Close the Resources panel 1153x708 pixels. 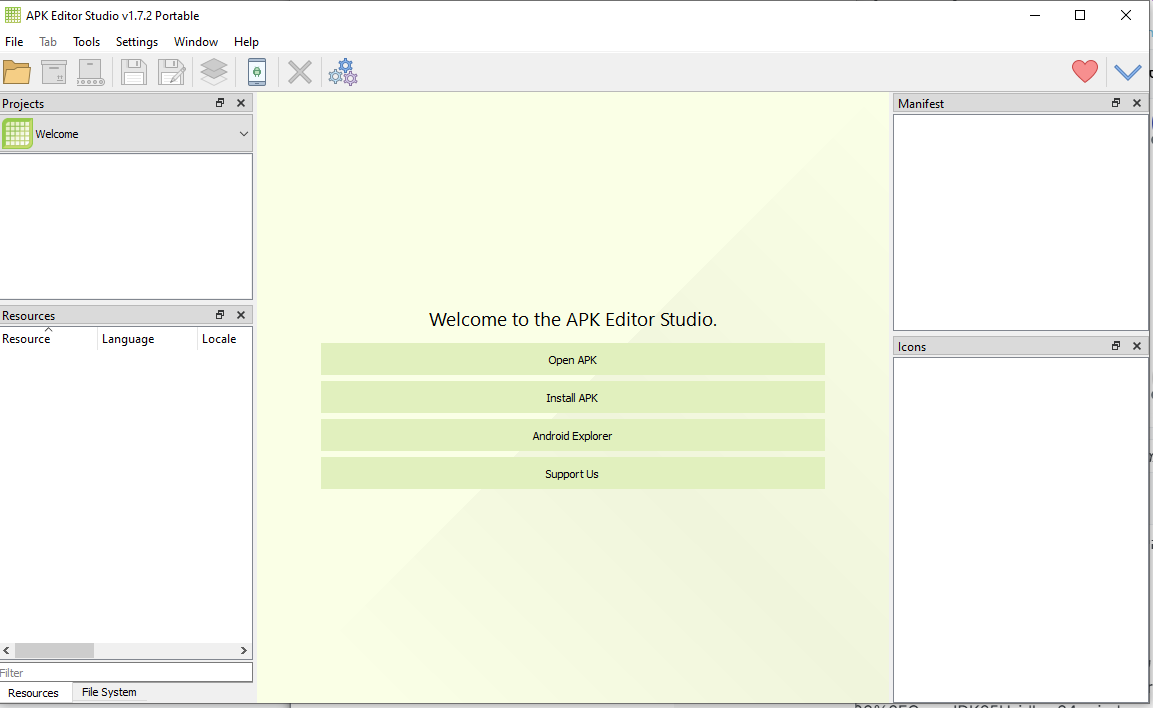[x=241, y=315]
